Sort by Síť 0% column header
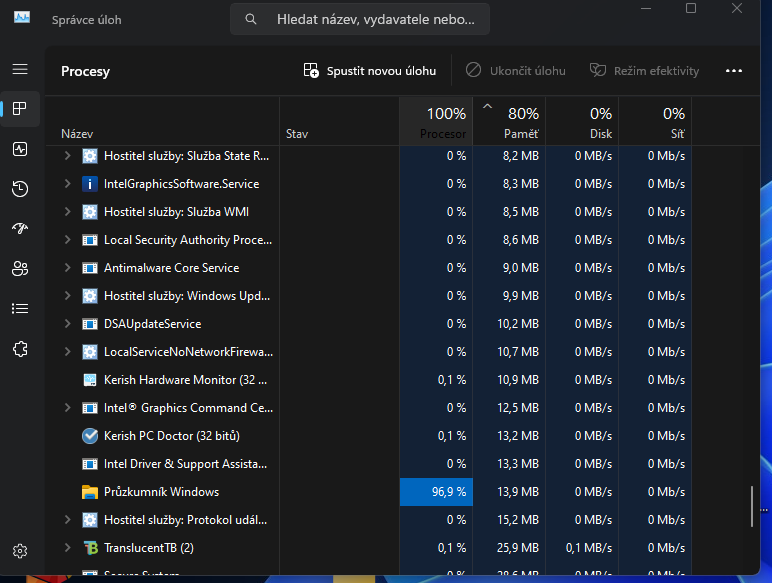Viewport: 772px width, 583px height. 655,121
